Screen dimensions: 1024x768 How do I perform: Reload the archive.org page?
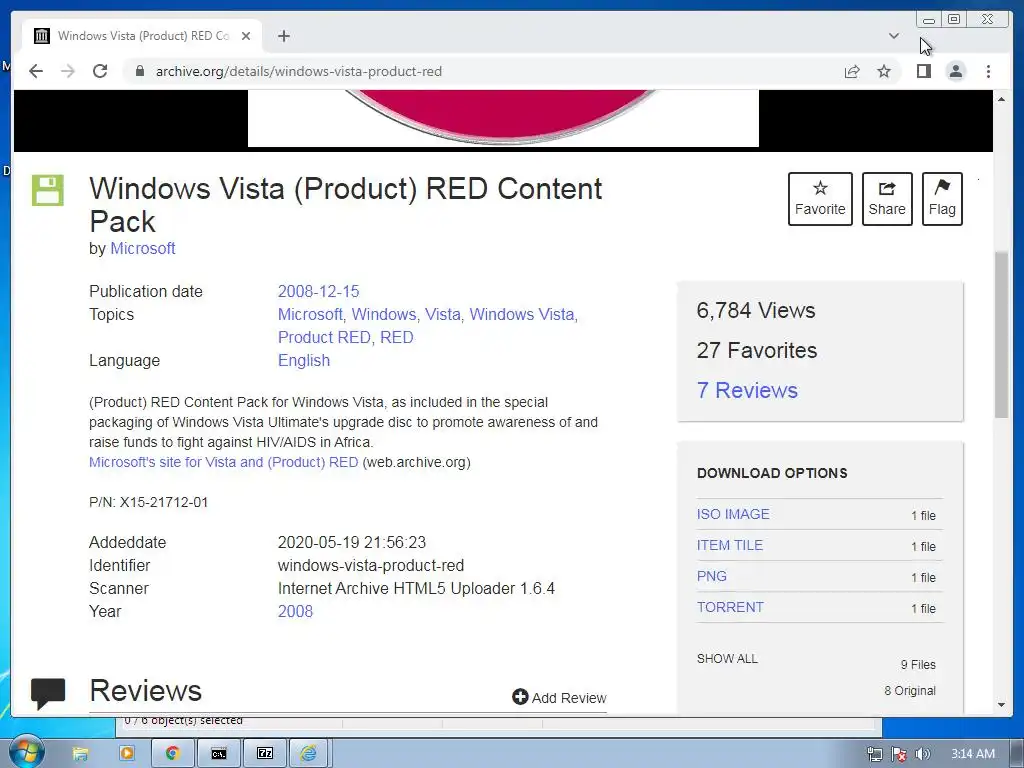click(x=100, y=71)
